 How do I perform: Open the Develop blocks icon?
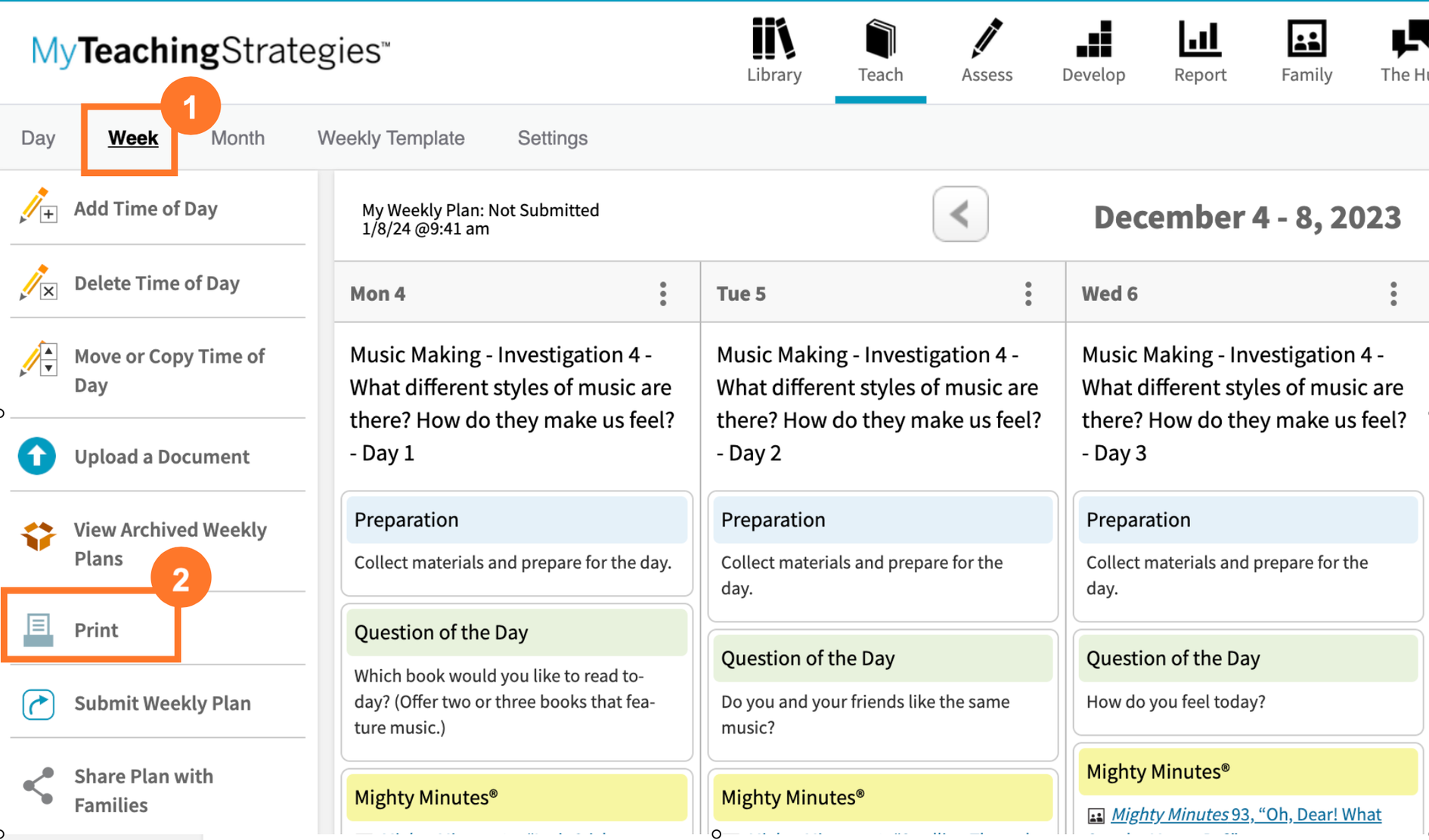tap(1093, 39)
